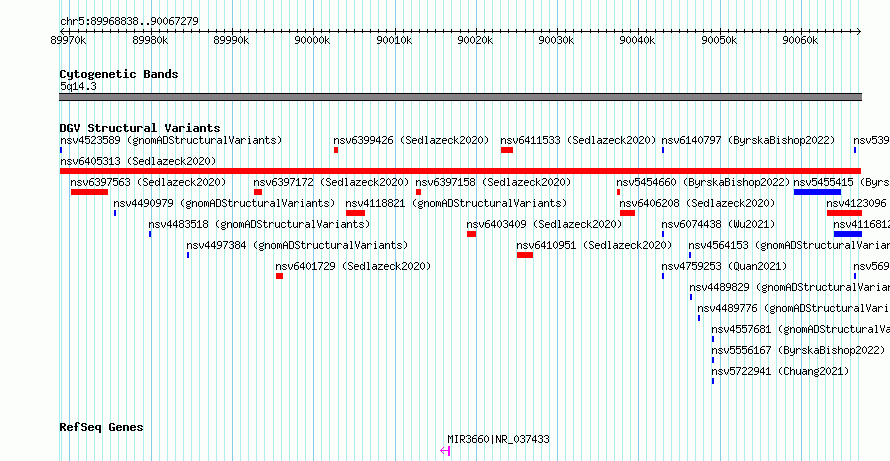Screen dimensions: 890x461
Task: Click the nsv6397172 red variant bar
Action: click(x=258, y=192)
